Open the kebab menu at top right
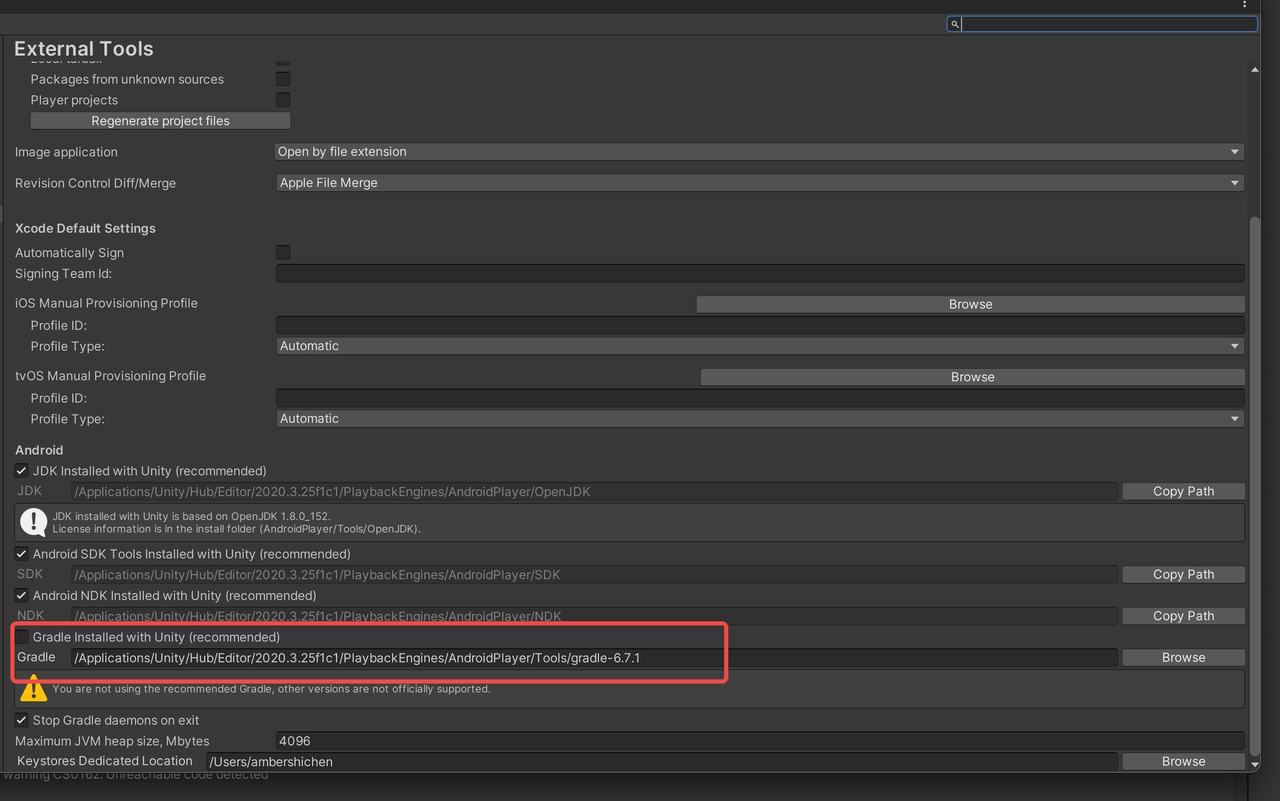Viewport: 1280px width, 801px height. [1245, 5]
